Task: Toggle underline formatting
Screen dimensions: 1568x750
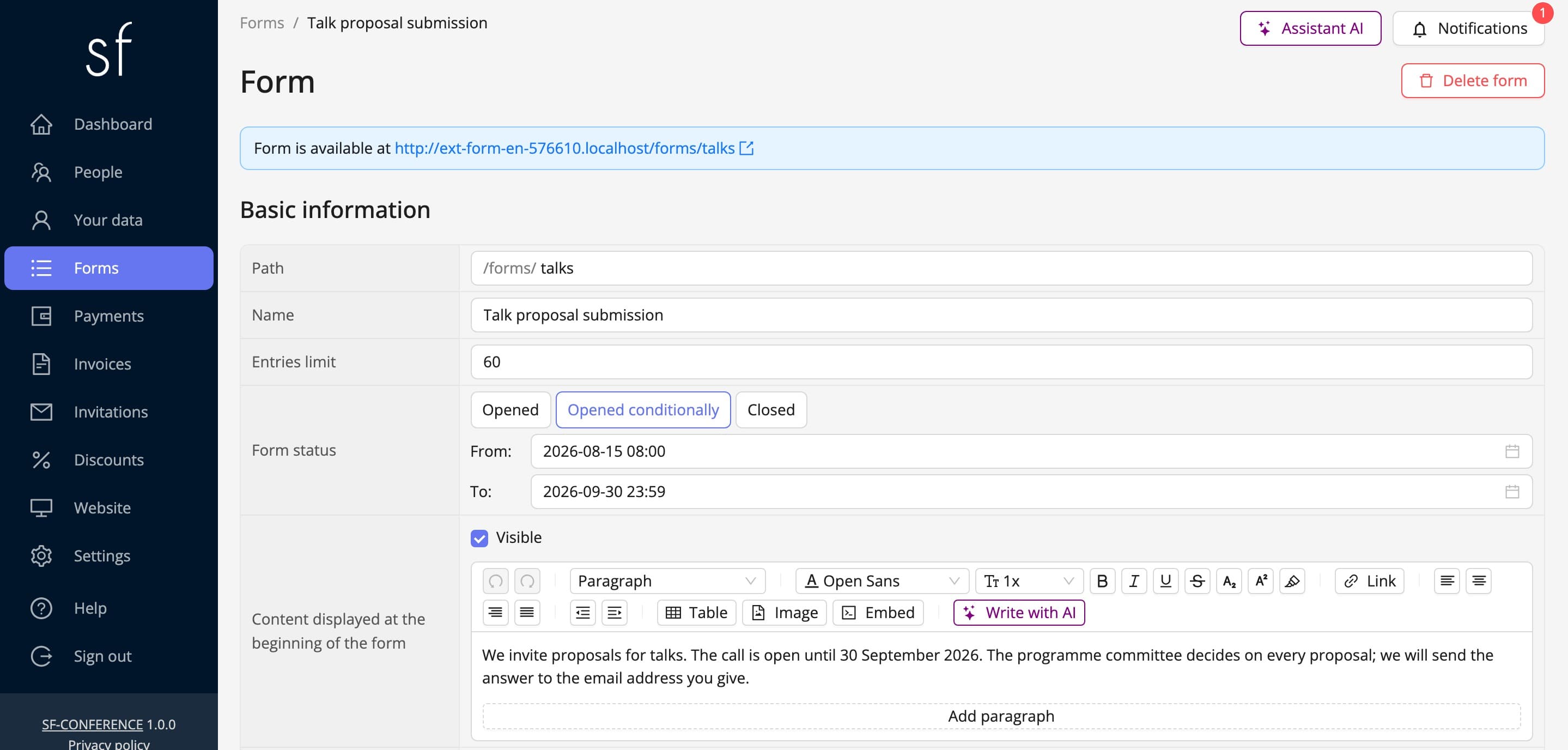Action: coord(1165,581)
